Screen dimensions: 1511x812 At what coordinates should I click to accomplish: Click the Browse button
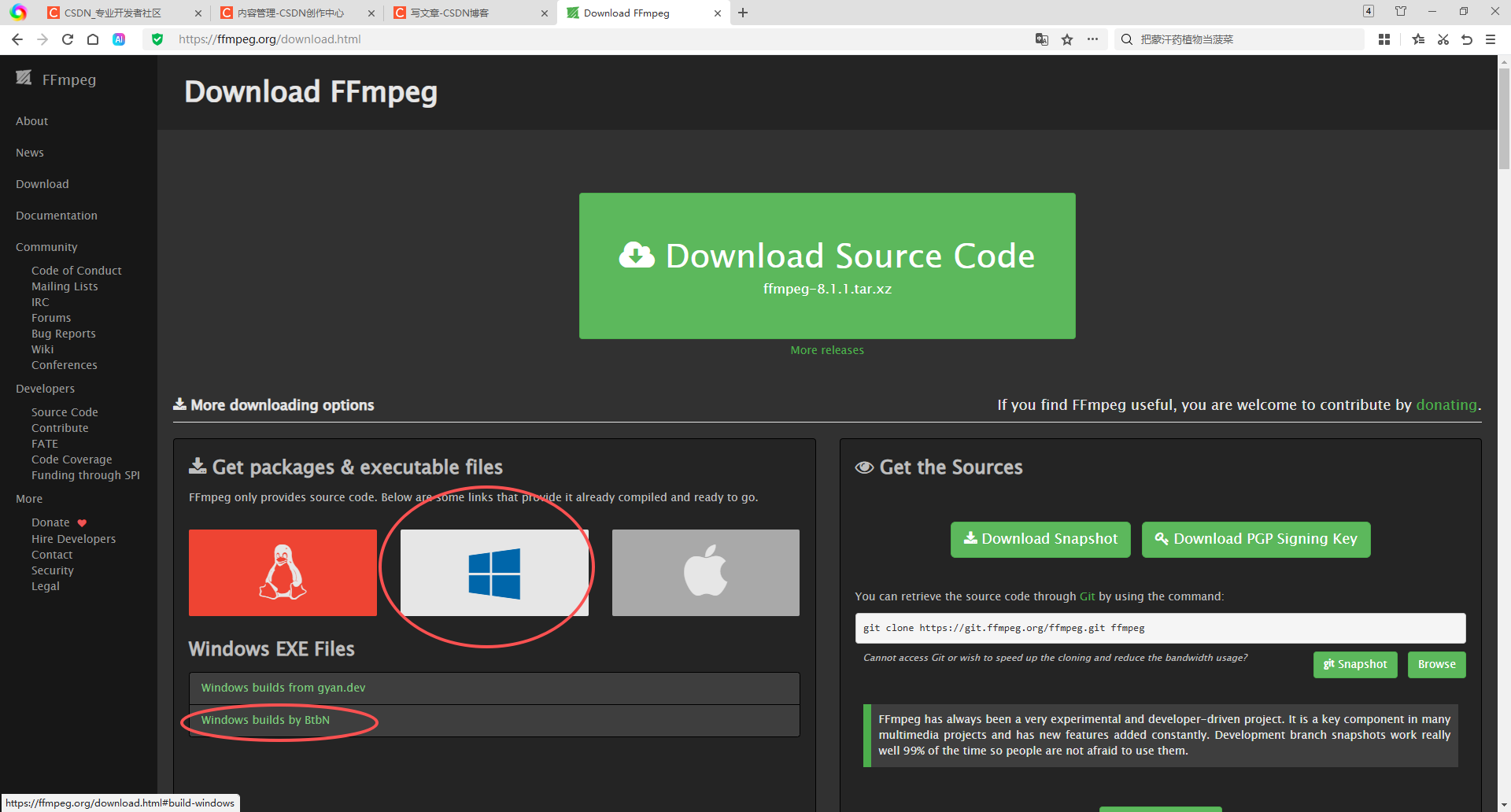[1437, 664]
